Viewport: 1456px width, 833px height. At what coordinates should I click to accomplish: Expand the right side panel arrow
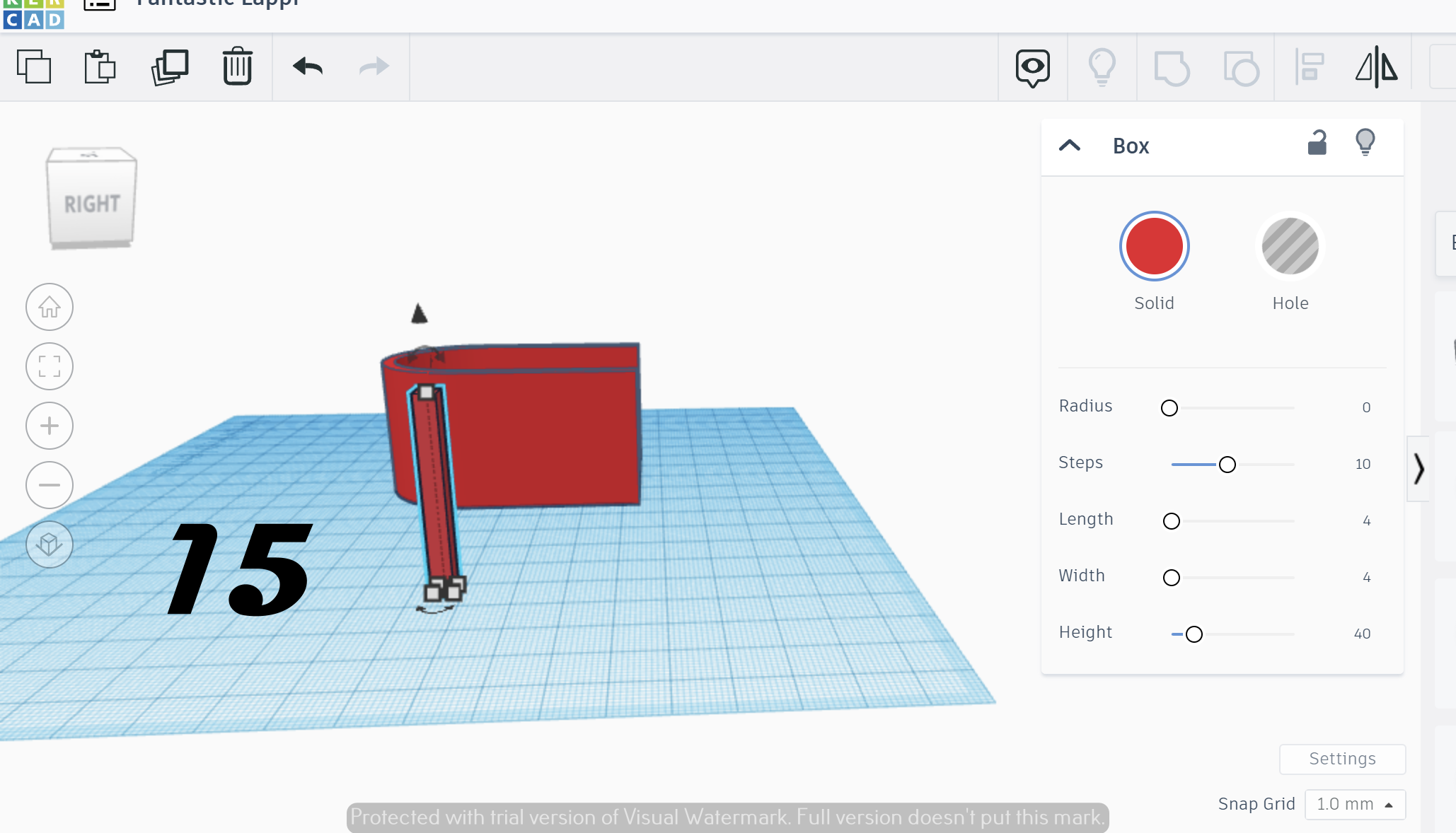point(1418,469)
